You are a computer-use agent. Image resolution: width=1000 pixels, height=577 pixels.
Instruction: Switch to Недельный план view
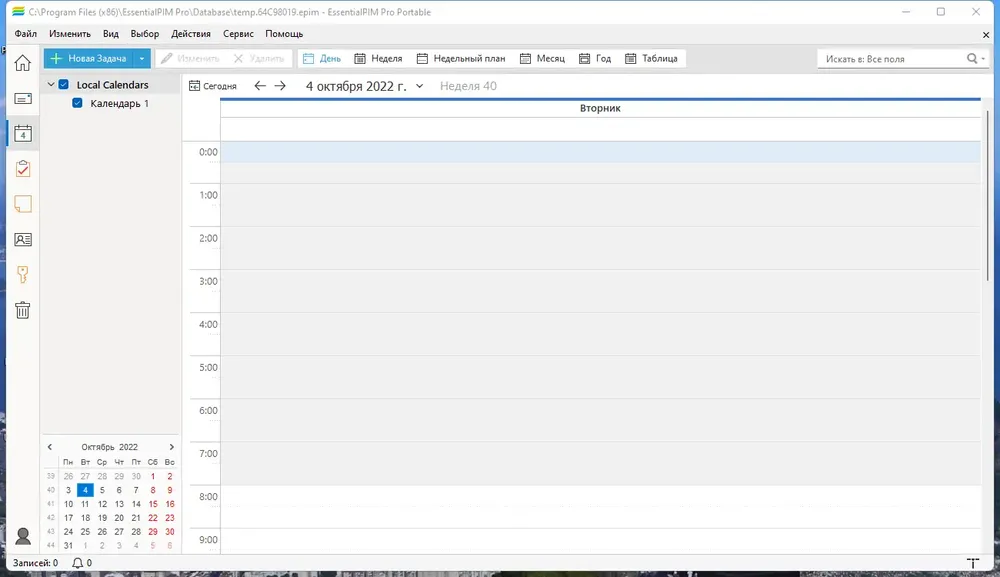460,59
